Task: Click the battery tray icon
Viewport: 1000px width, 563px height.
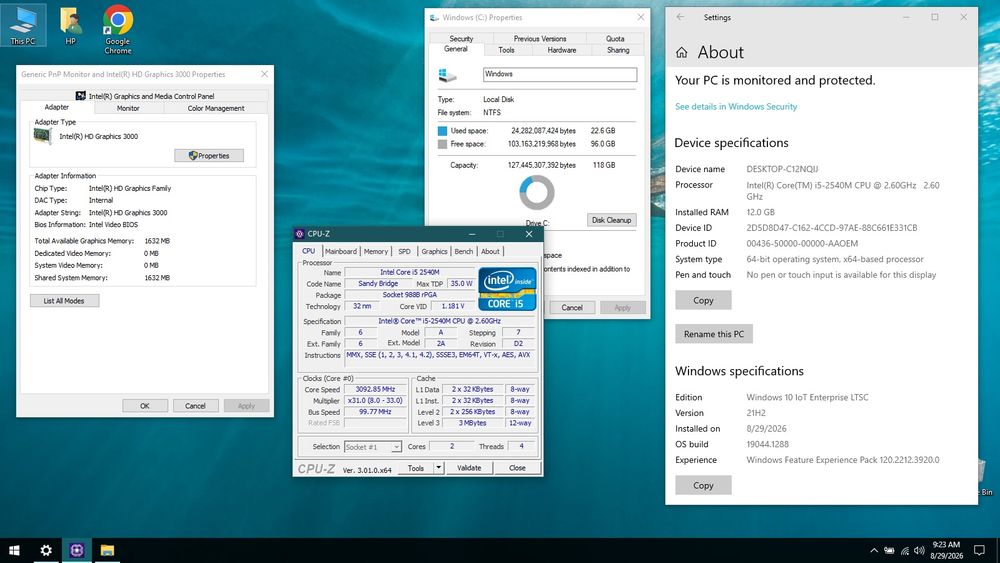Action: pyautogui.click(x=889, y=550)
